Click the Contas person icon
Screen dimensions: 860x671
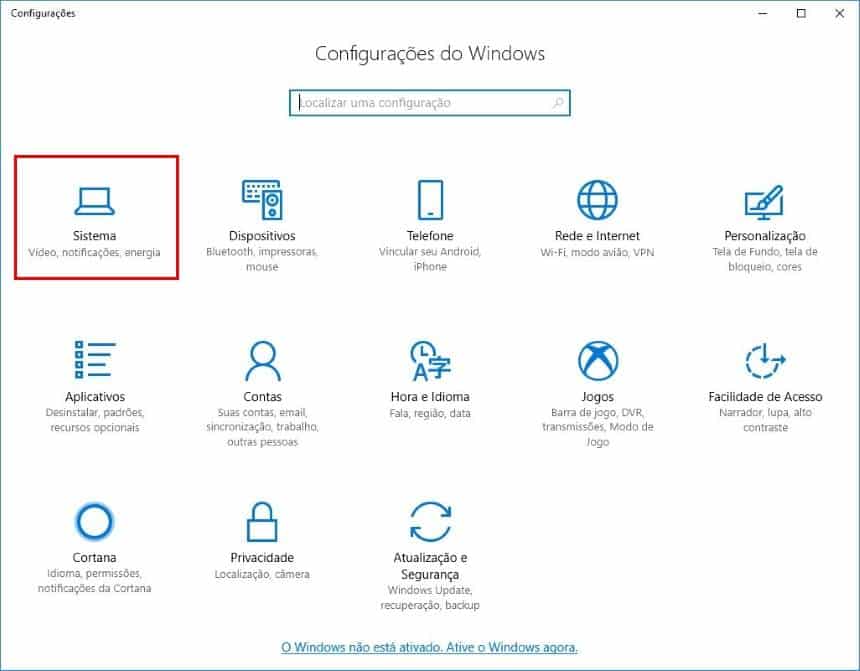pyautogui.click(x=263, y=360)
